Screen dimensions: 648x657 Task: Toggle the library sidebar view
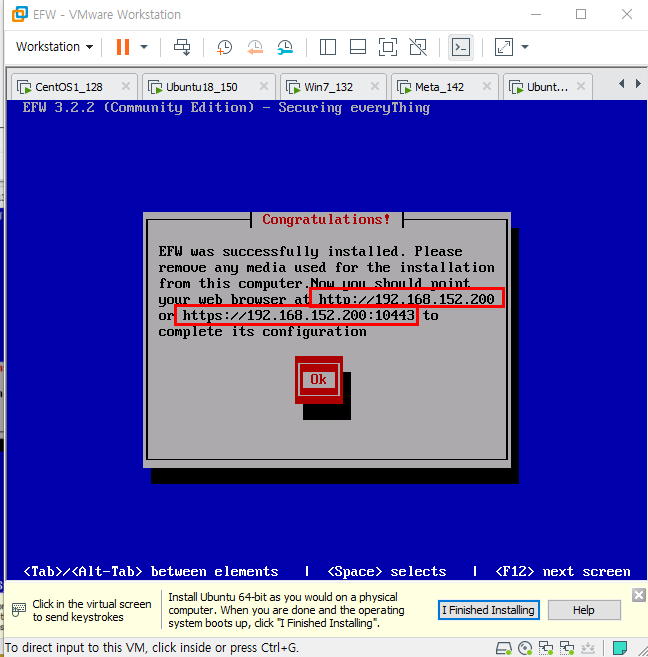tap(328, 47)
